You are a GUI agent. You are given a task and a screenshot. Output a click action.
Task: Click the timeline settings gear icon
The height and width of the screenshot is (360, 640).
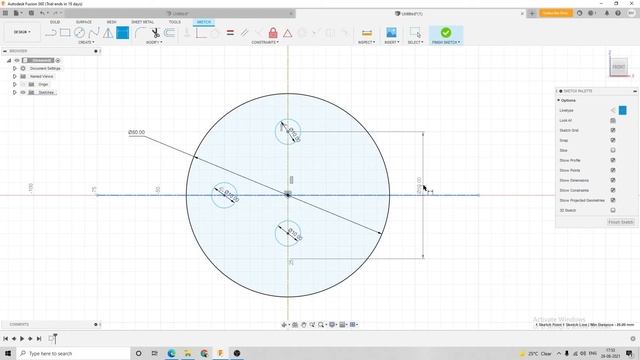pyautogui.click(x=633, y=338)
